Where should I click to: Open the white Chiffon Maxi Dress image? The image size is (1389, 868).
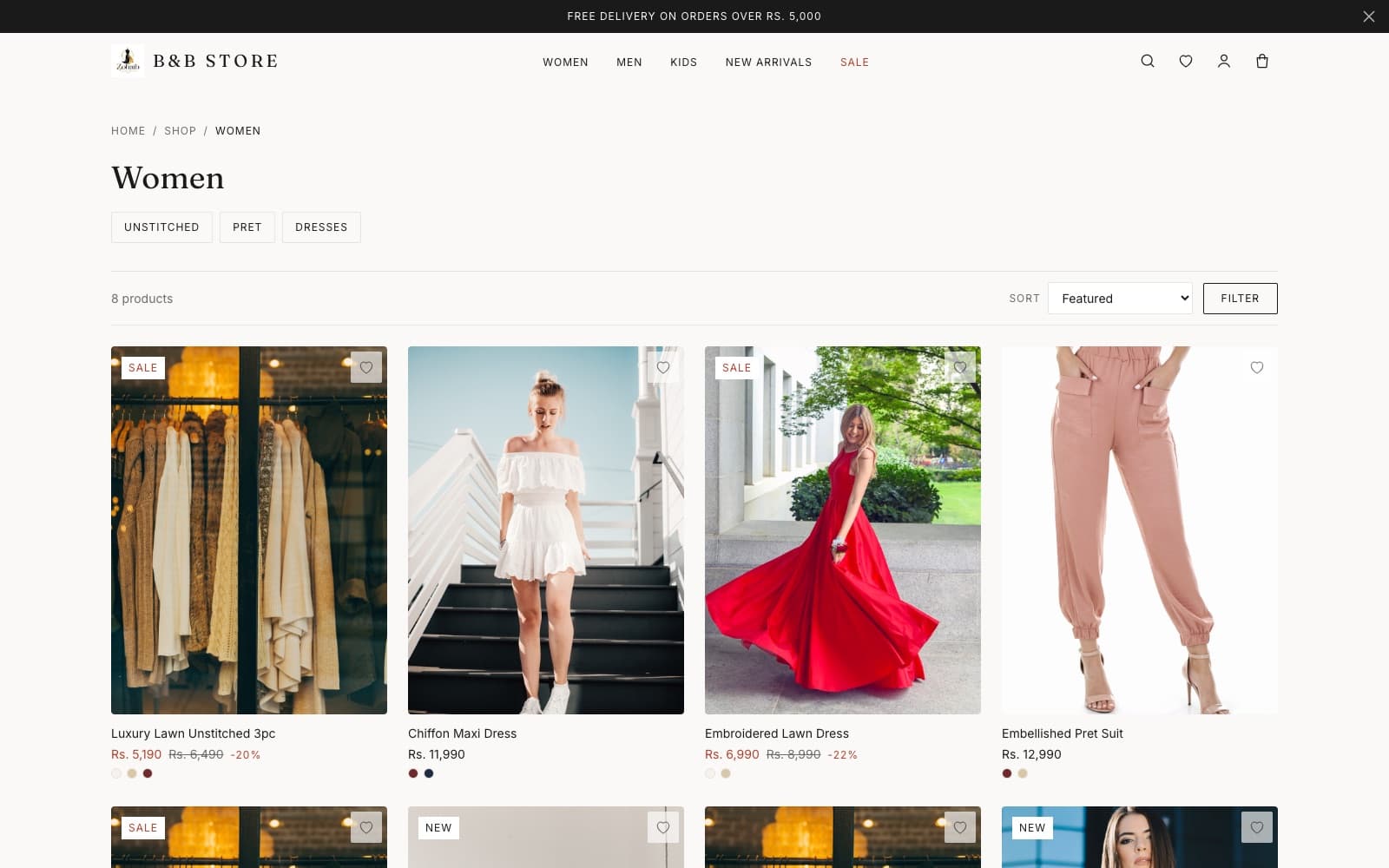tap(546, 530)
